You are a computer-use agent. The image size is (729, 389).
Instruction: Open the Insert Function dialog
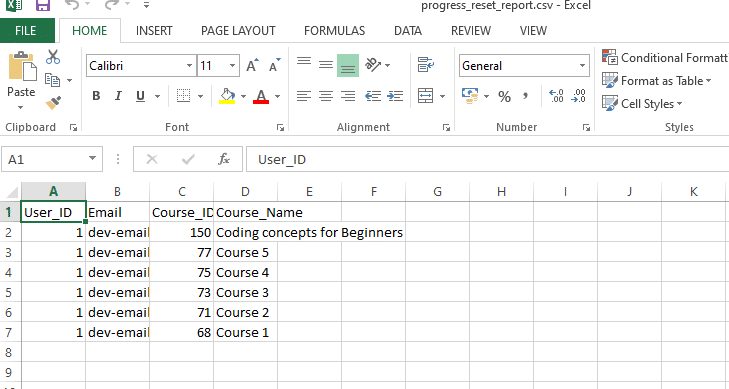[x=224, y=159]
